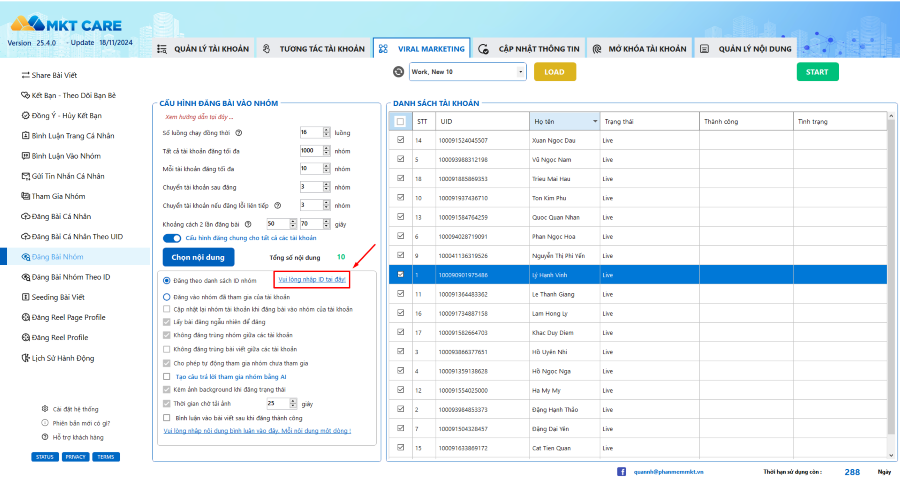Screen dimensions: 900x478
Task: Click the Họ tên column dropdown arrow
Action: pos(595,122)
